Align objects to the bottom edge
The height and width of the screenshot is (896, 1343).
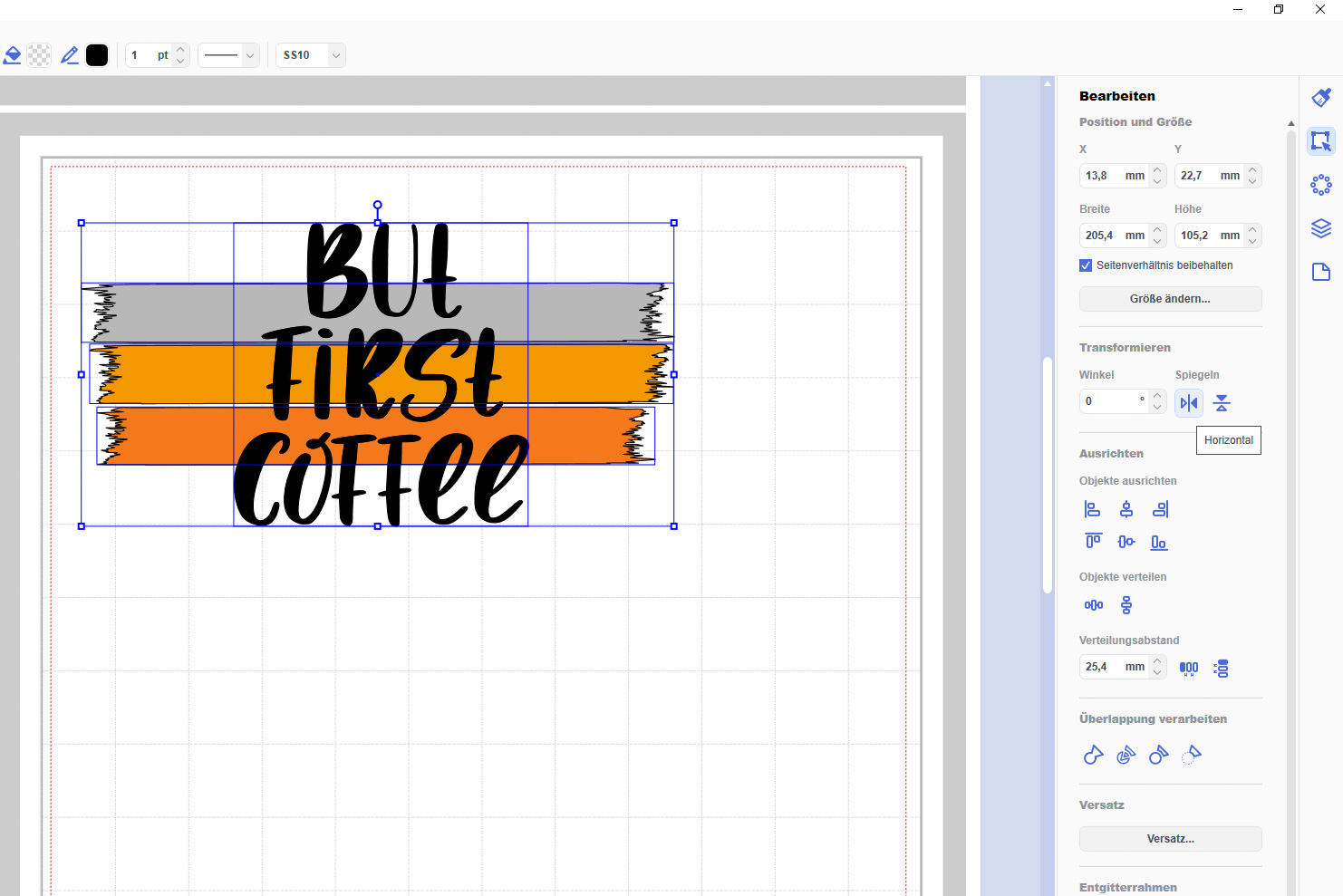(1158, 542)
